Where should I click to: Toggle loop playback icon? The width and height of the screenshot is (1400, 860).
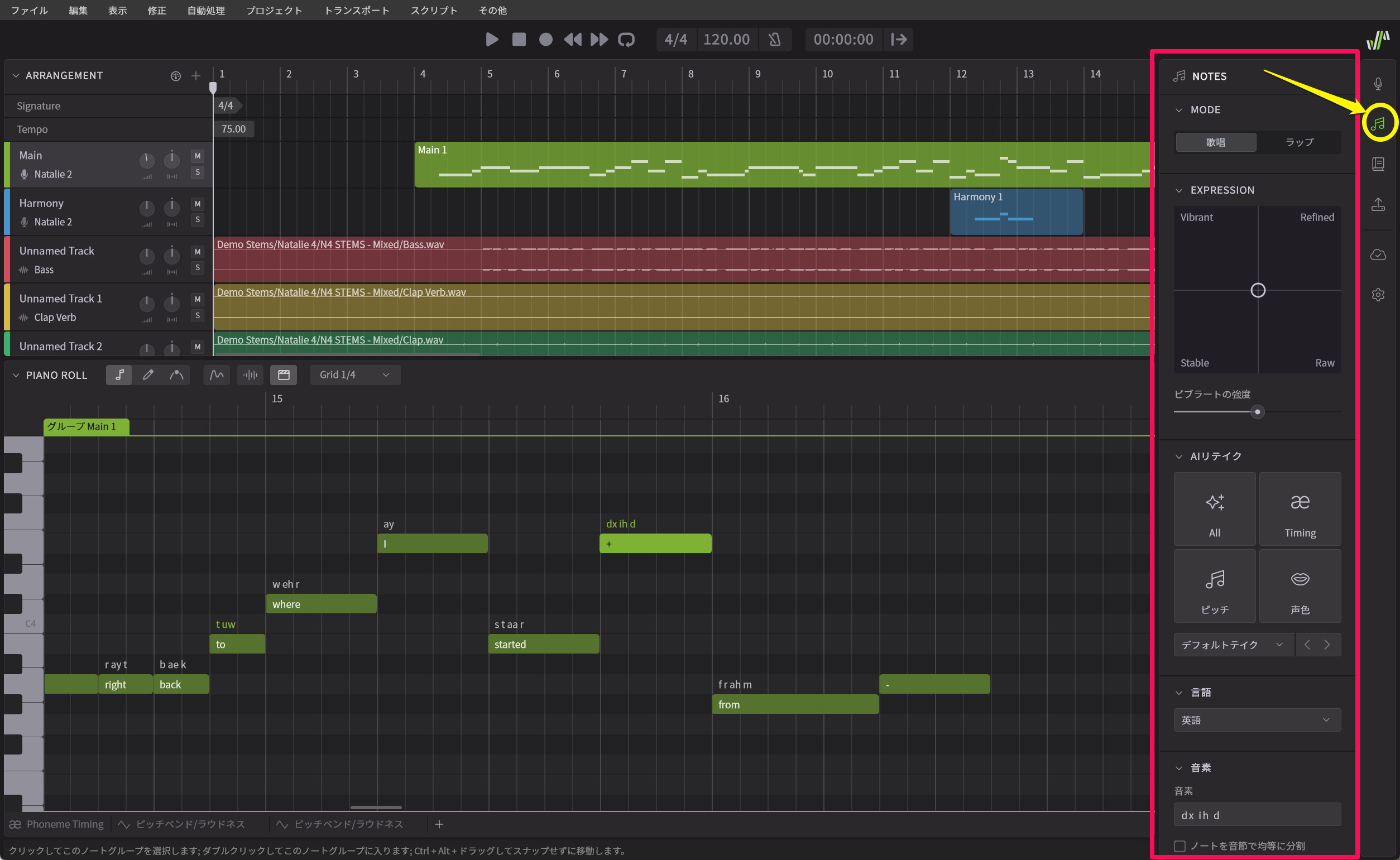626,39
